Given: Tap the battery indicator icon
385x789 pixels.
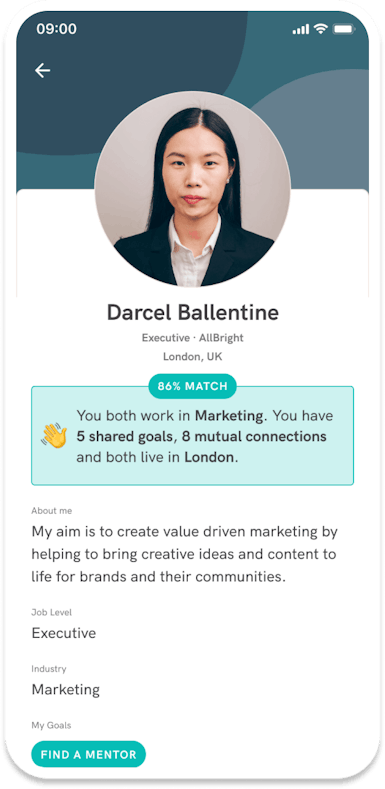Looking at the screenshot, I should [344, 29].
